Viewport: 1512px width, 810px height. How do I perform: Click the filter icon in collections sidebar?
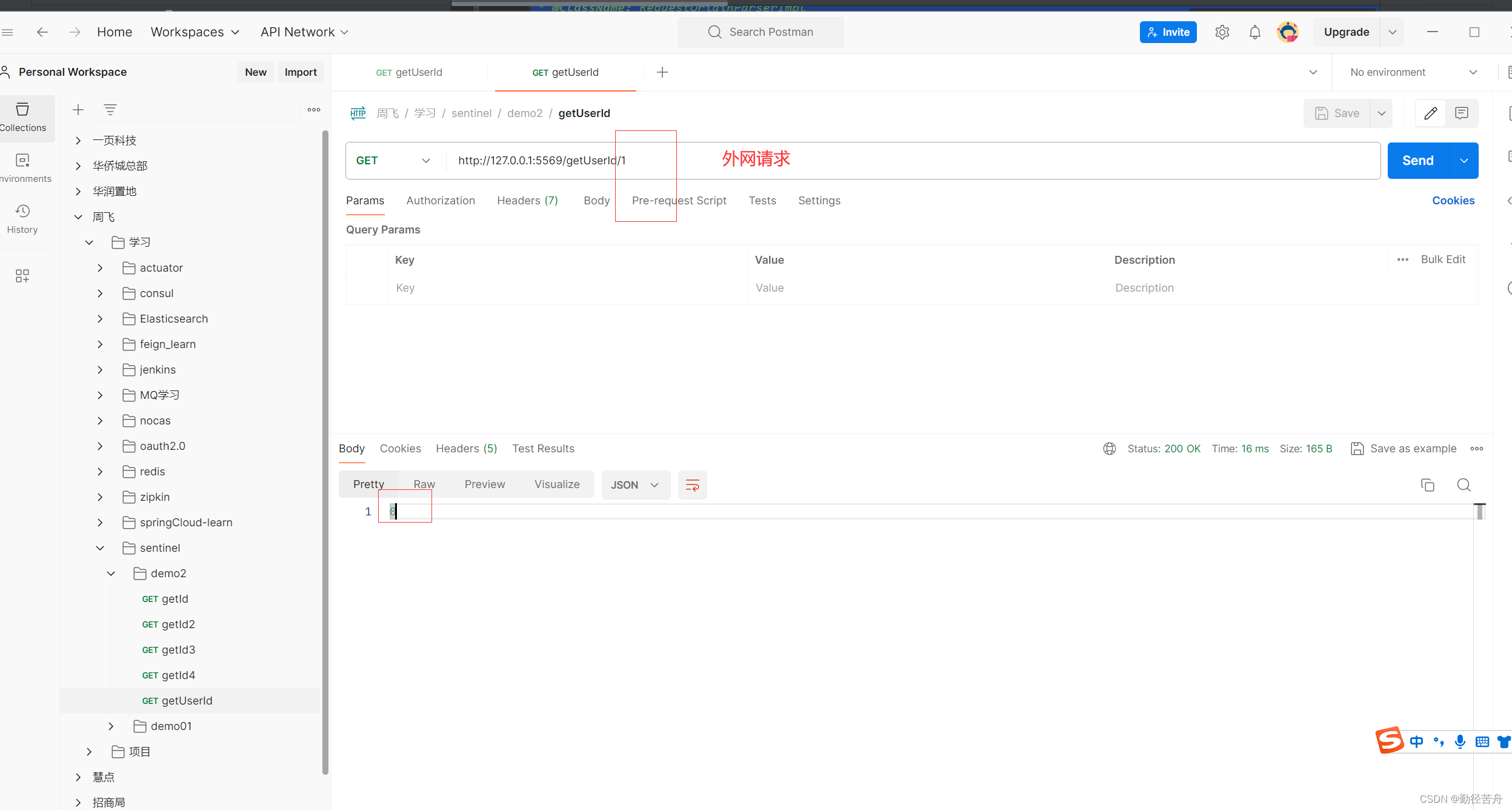110,110
